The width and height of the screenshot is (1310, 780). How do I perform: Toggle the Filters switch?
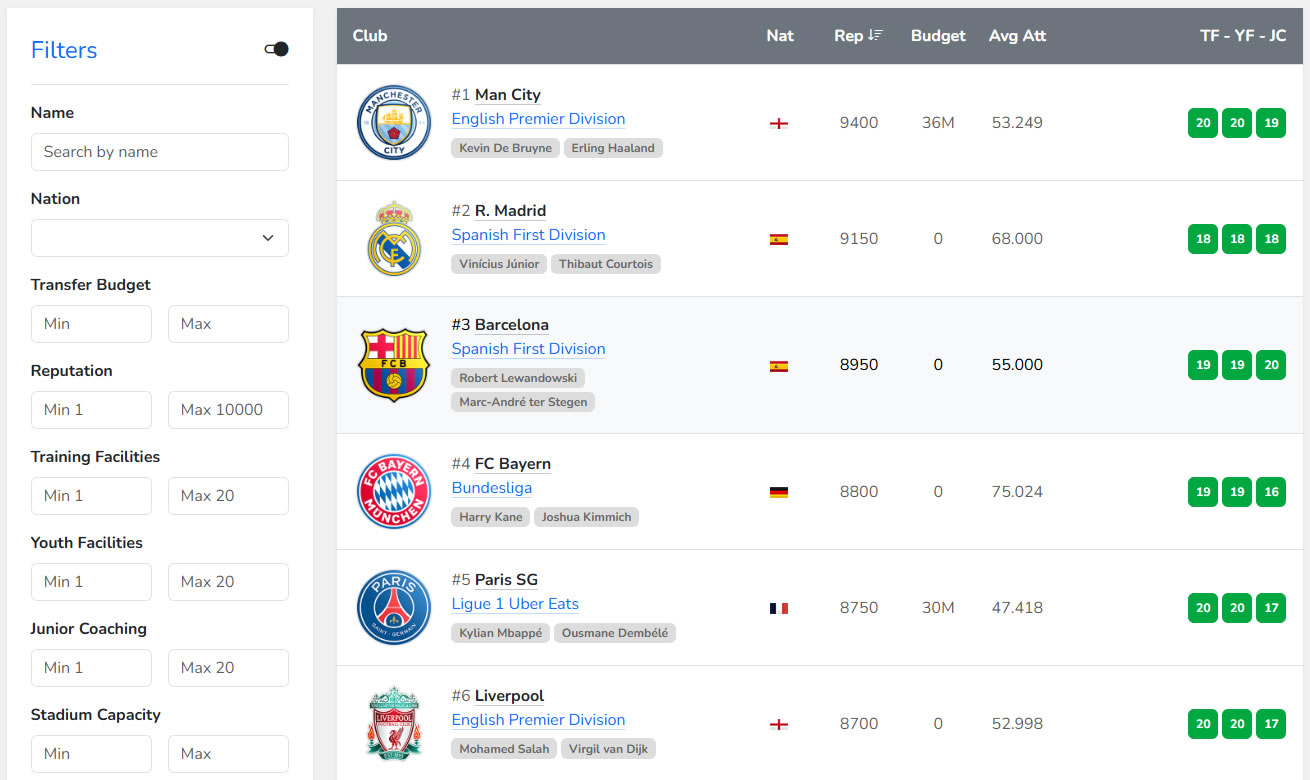[x=276, y=50]
